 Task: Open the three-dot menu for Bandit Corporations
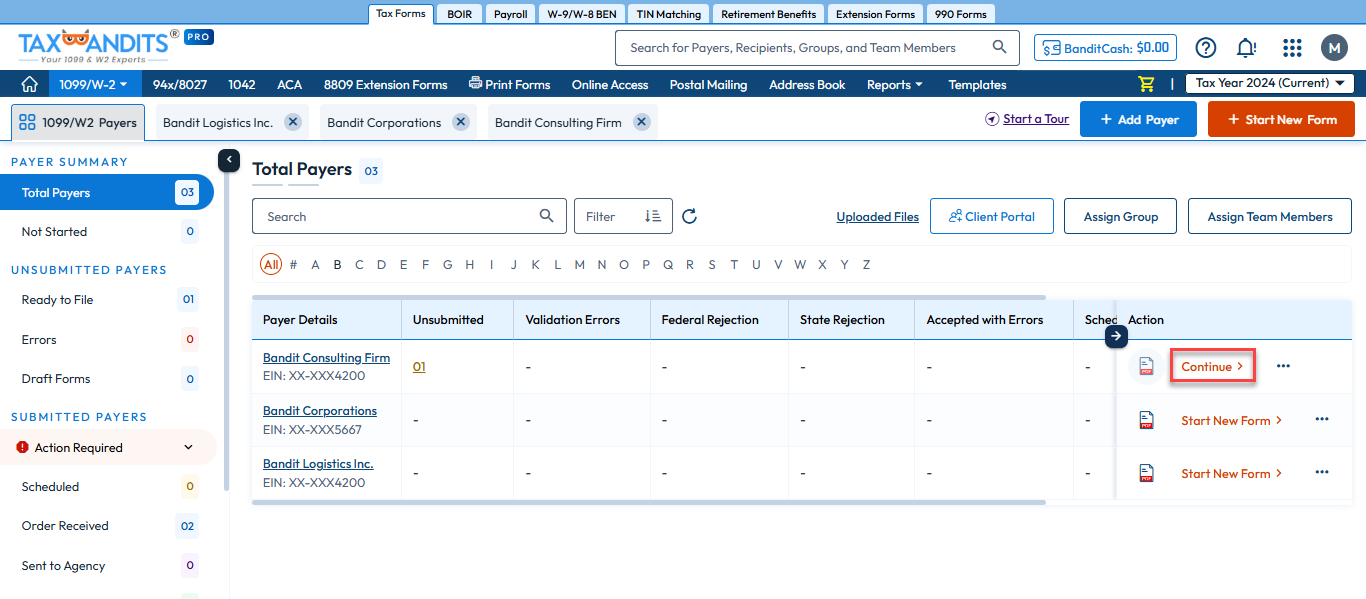point(1322,419)
